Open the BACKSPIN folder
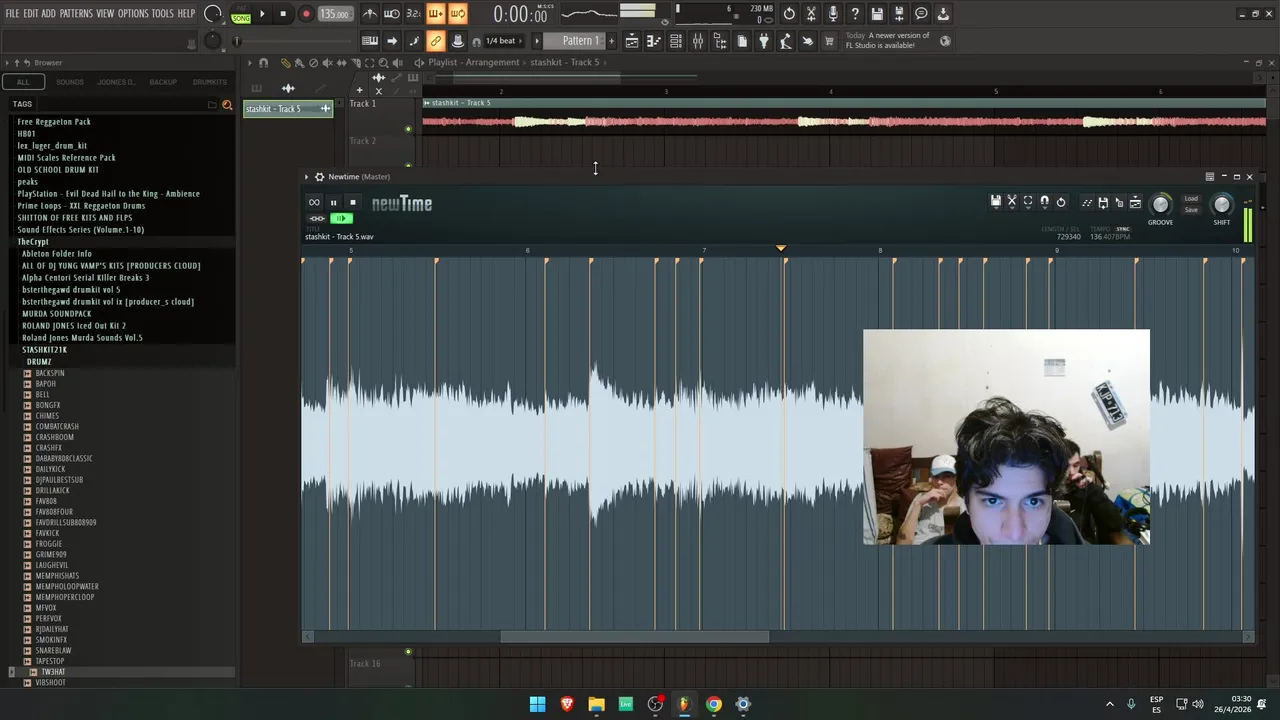Screen dimensions: 1280x720 pos(50,373)
